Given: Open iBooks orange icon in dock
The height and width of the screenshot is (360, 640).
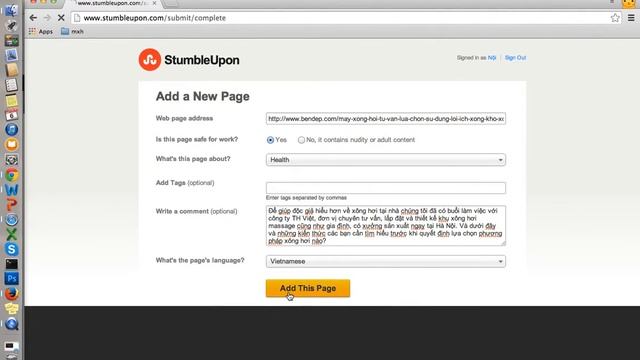Looking at the screenshot, I should pos(11,144).
